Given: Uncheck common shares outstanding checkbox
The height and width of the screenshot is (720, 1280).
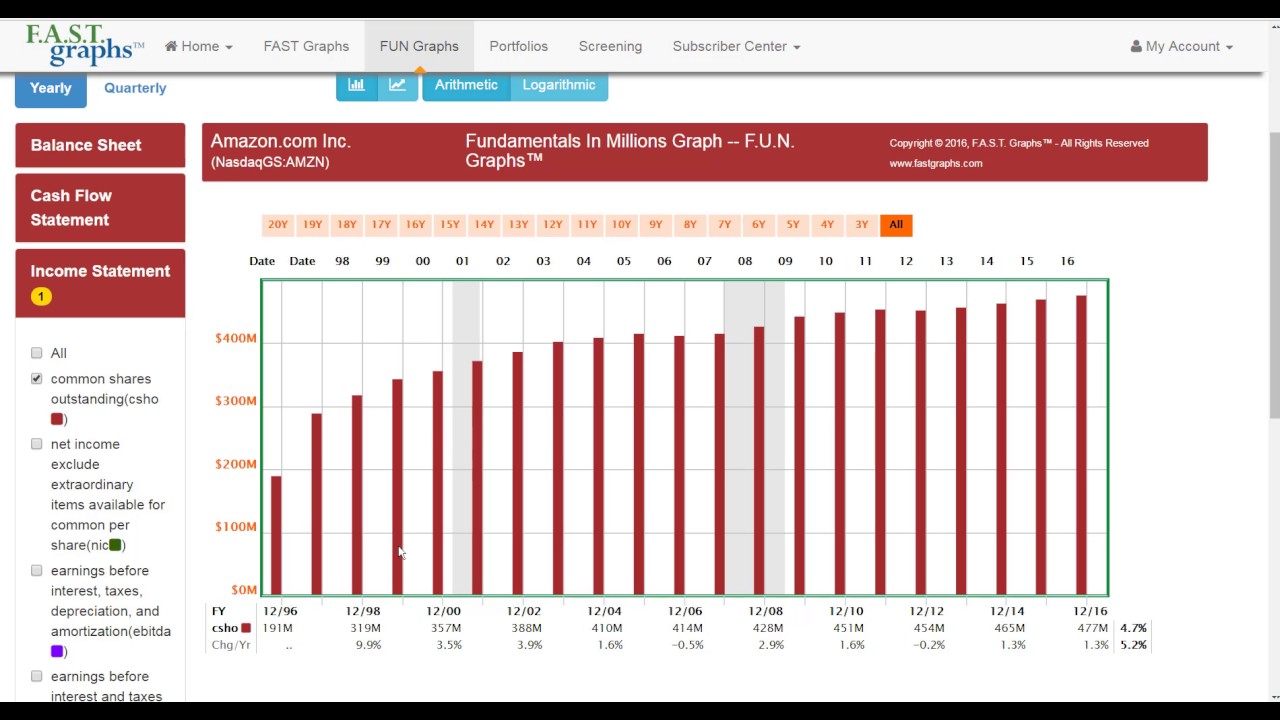Looking at the screenshot, I should tap(37, 379).
